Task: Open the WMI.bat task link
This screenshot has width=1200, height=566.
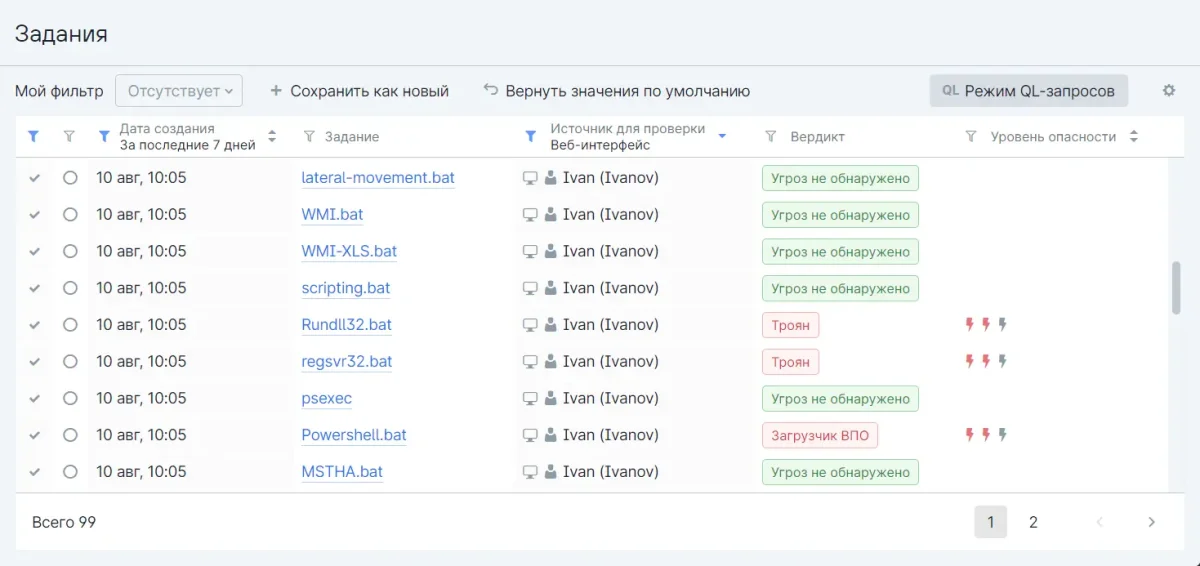Action: point(332,215)
